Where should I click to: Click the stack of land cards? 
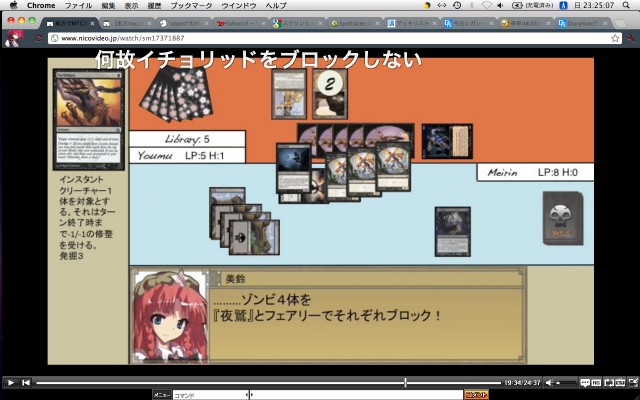[244, 221]
